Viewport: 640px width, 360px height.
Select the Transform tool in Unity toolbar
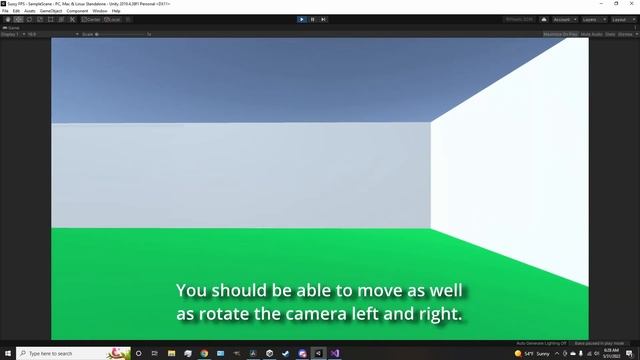(61, 20)
